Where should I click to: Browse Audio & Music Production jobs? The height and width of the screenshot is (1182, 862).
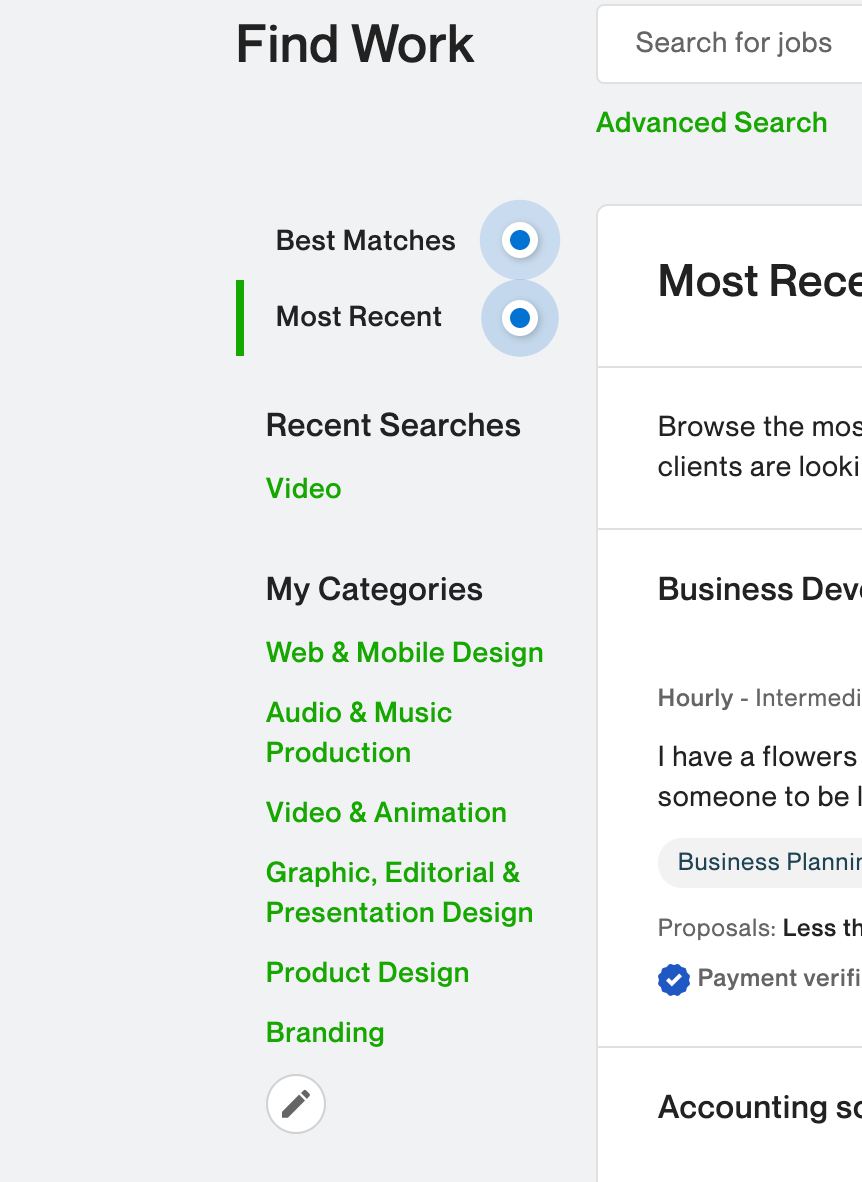358,732
